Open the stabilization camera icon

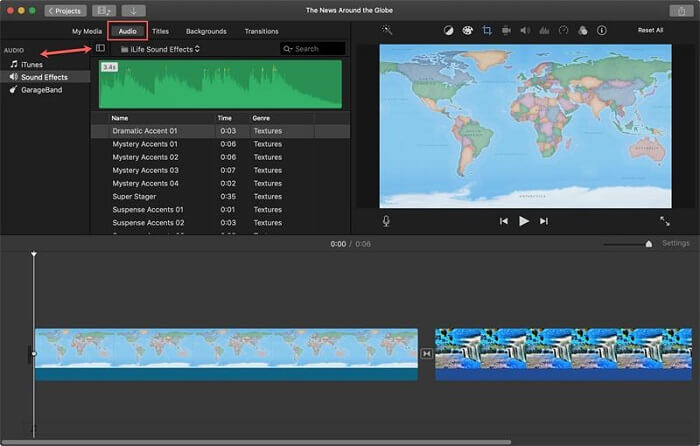[x=506, y=30]
